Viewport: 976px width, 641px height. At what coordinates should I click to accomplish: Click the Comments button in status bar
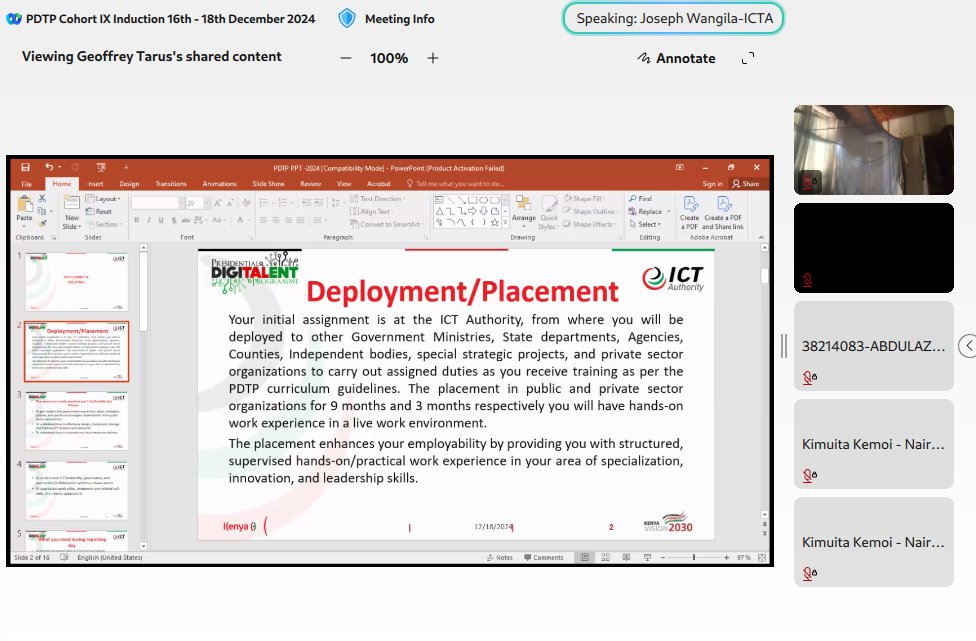tap(543, 558)
